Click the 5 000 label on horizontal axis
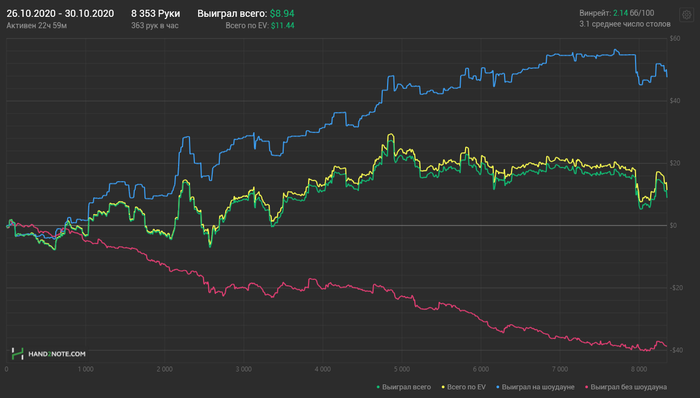The width and height of the screenshot is (700, 398). point(401,369)
